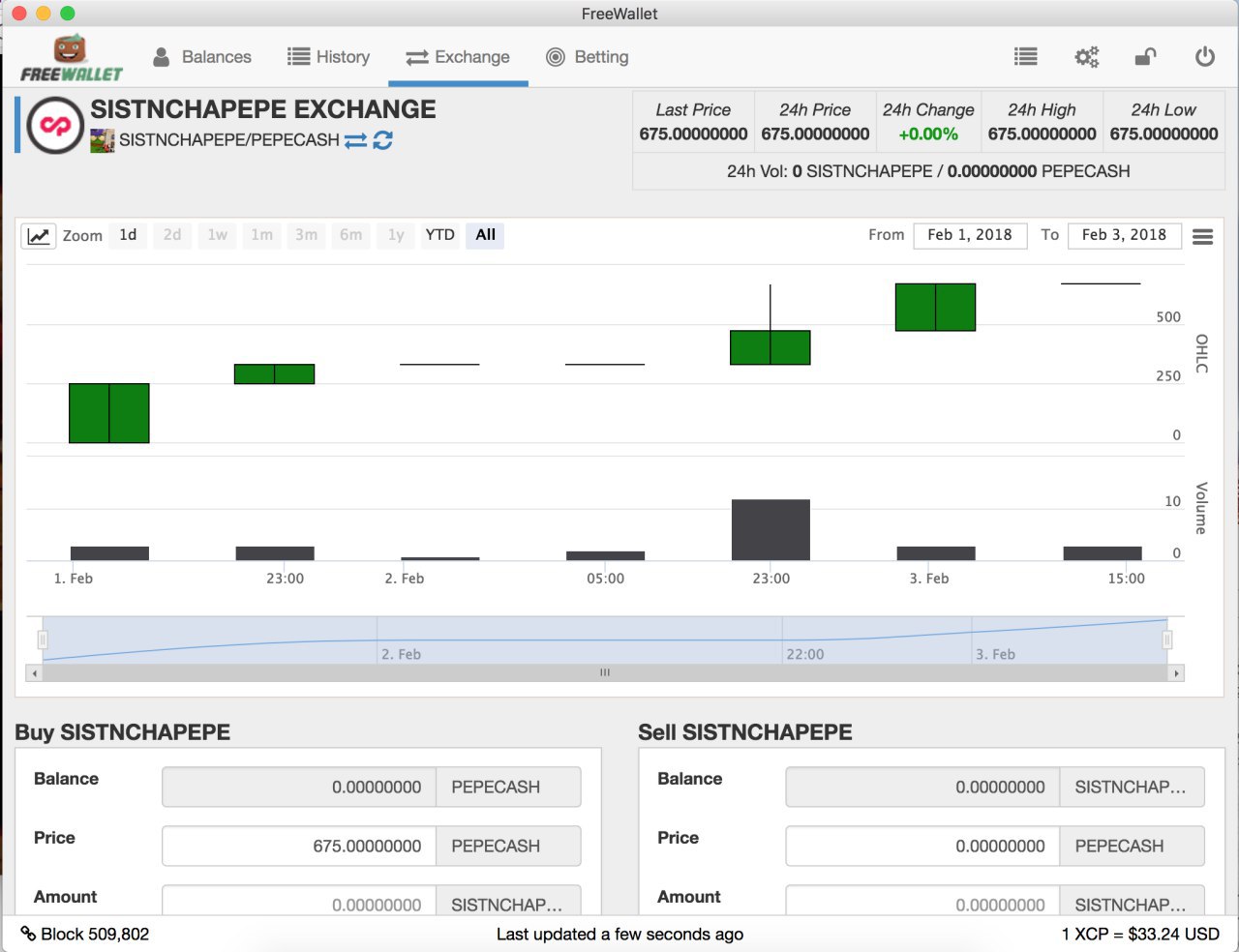Click the PEPECASH small asset image
1239x952 pixels.
pos(102,140)
